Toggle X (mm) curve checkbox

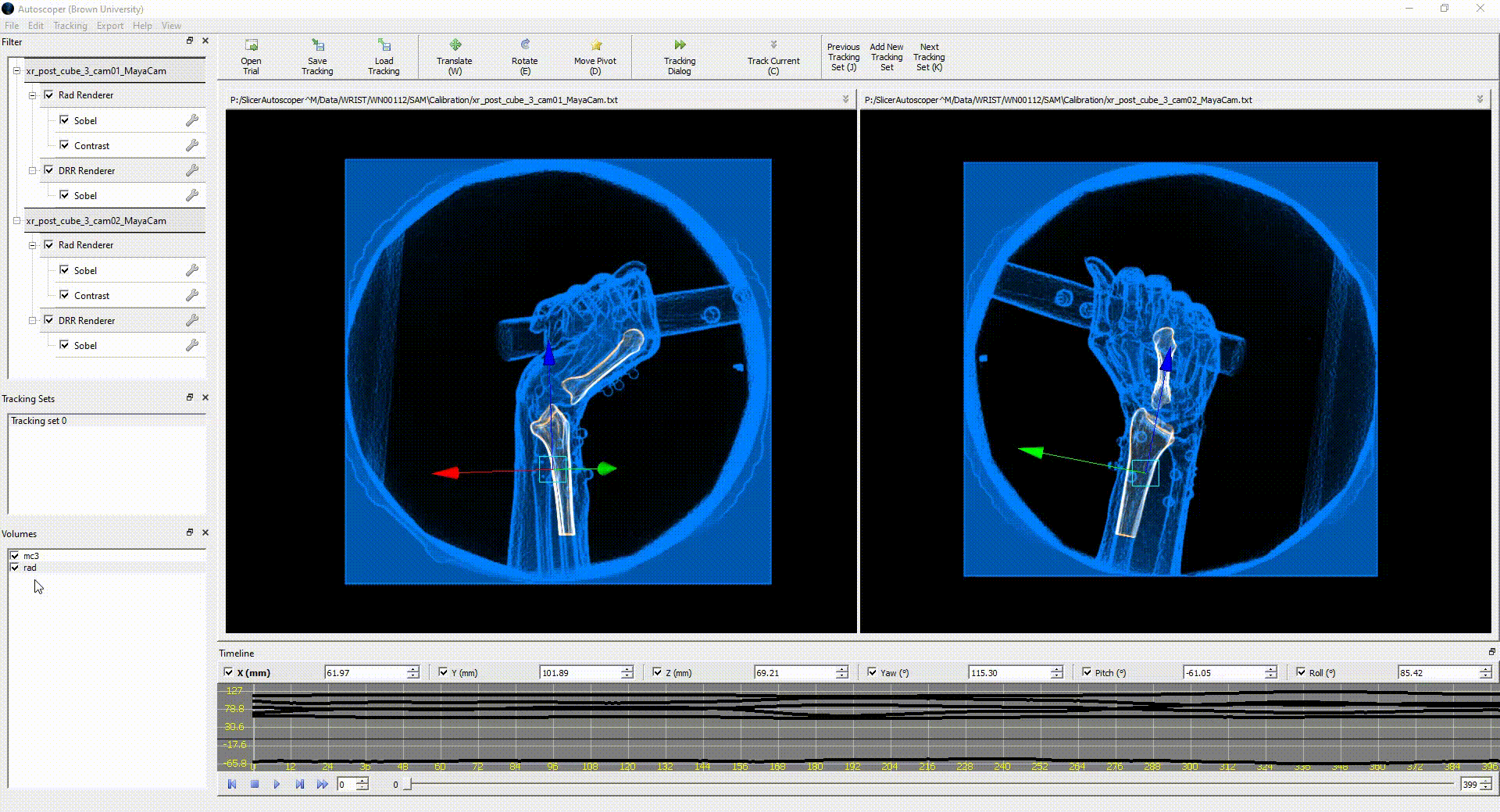coord(228,672)
